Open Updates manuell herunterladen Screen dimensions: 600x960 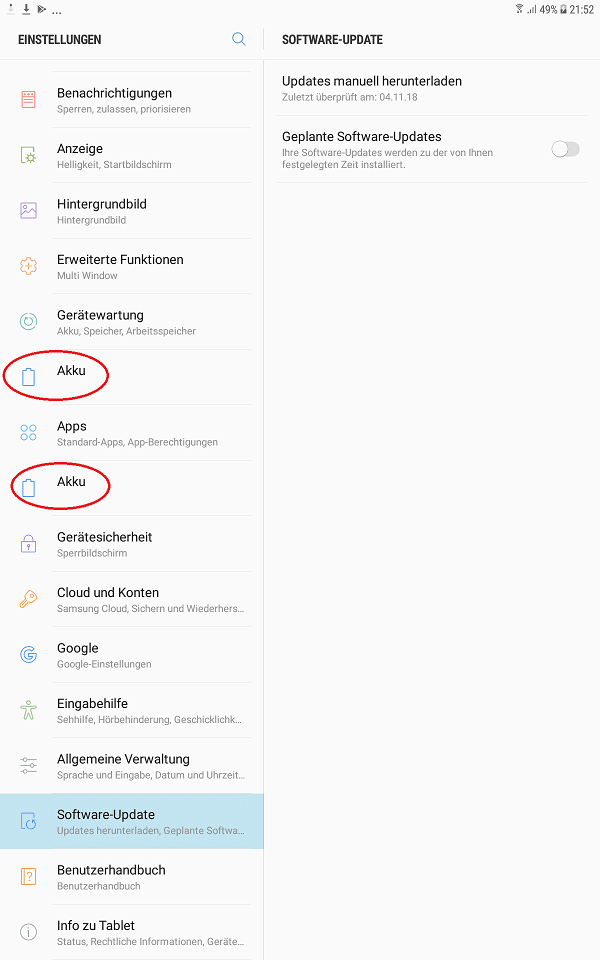[432, 88]
